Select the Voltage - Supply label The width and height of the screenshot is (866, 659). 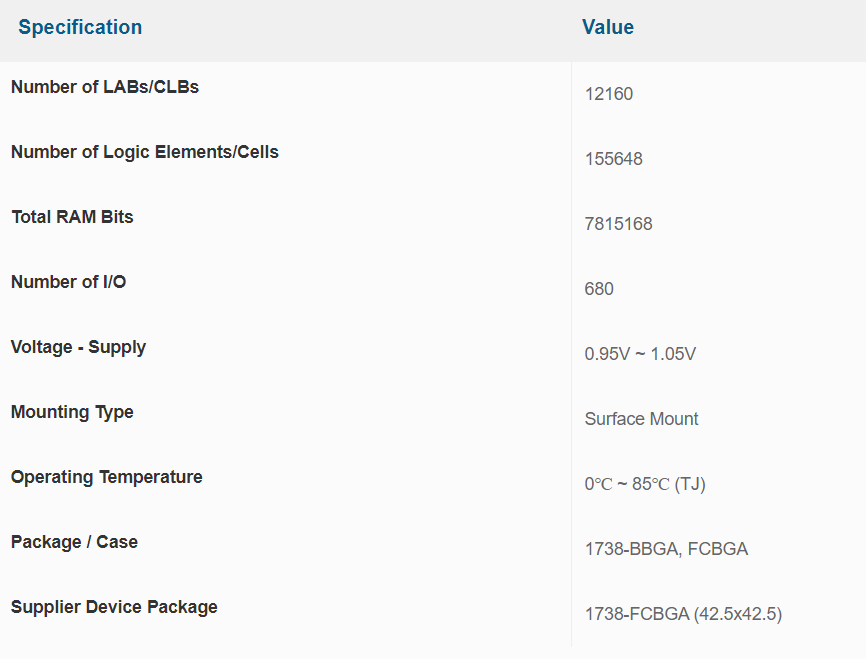[79, 347]
